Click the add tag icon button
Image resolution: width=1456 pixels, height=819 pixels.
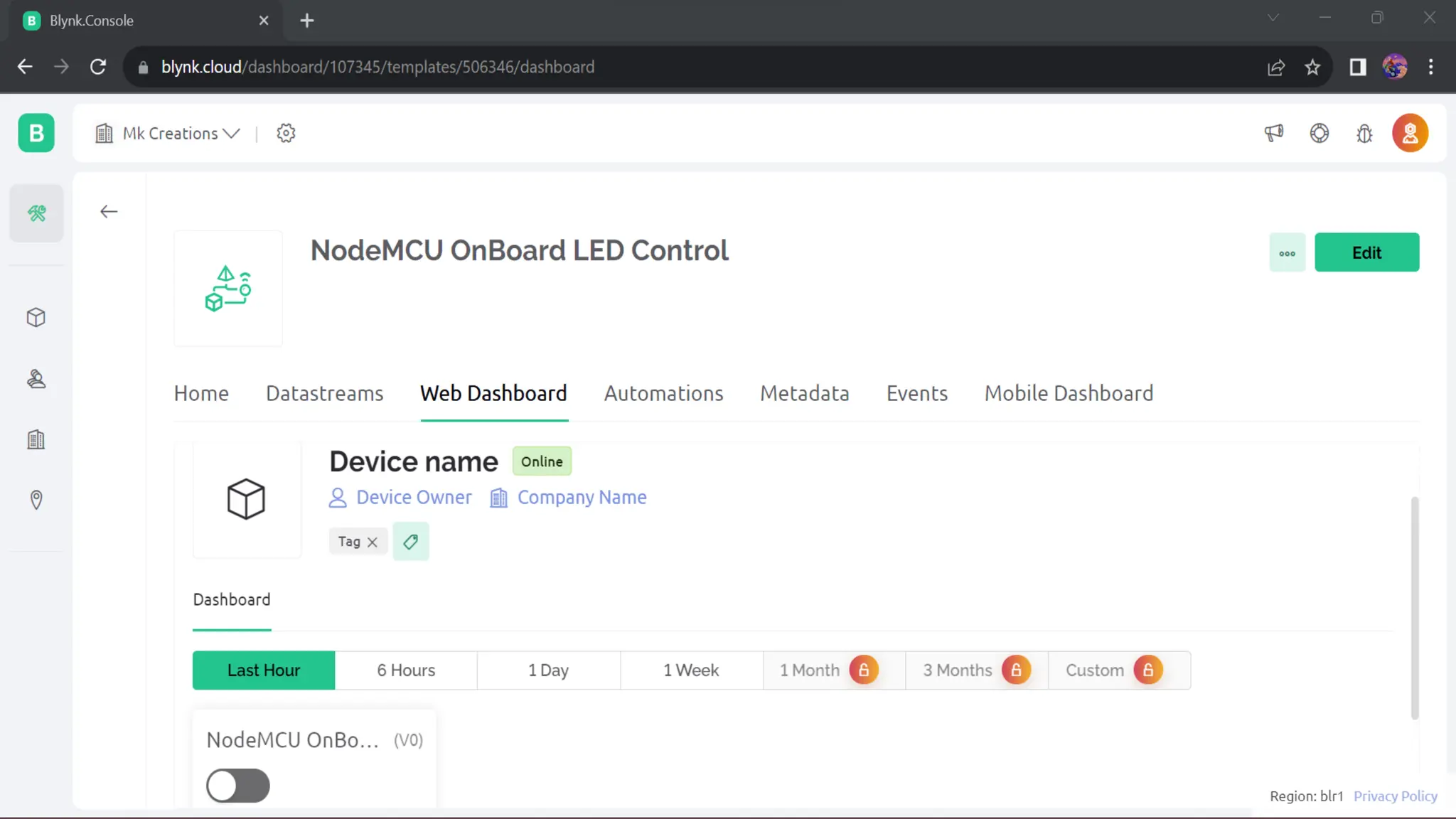[x=410, y=542]
